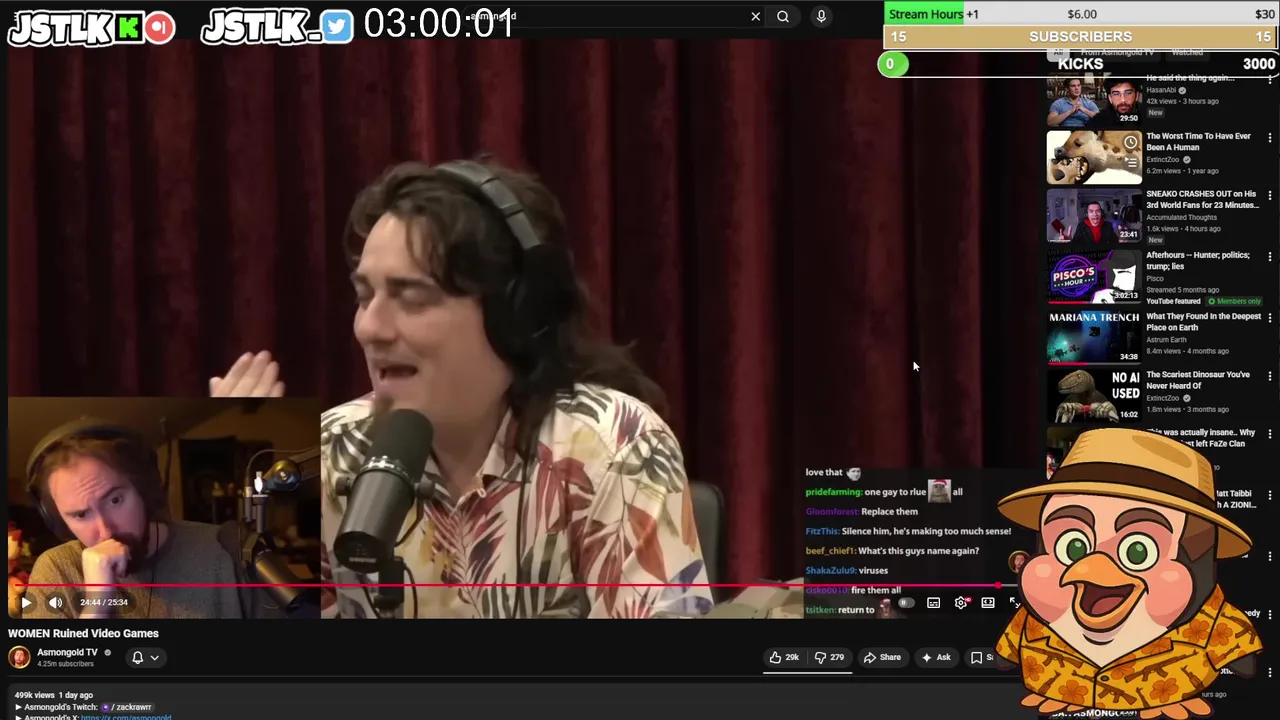
Task: Open more options for the Afterhours video
Action: [x=1270, y=256]
